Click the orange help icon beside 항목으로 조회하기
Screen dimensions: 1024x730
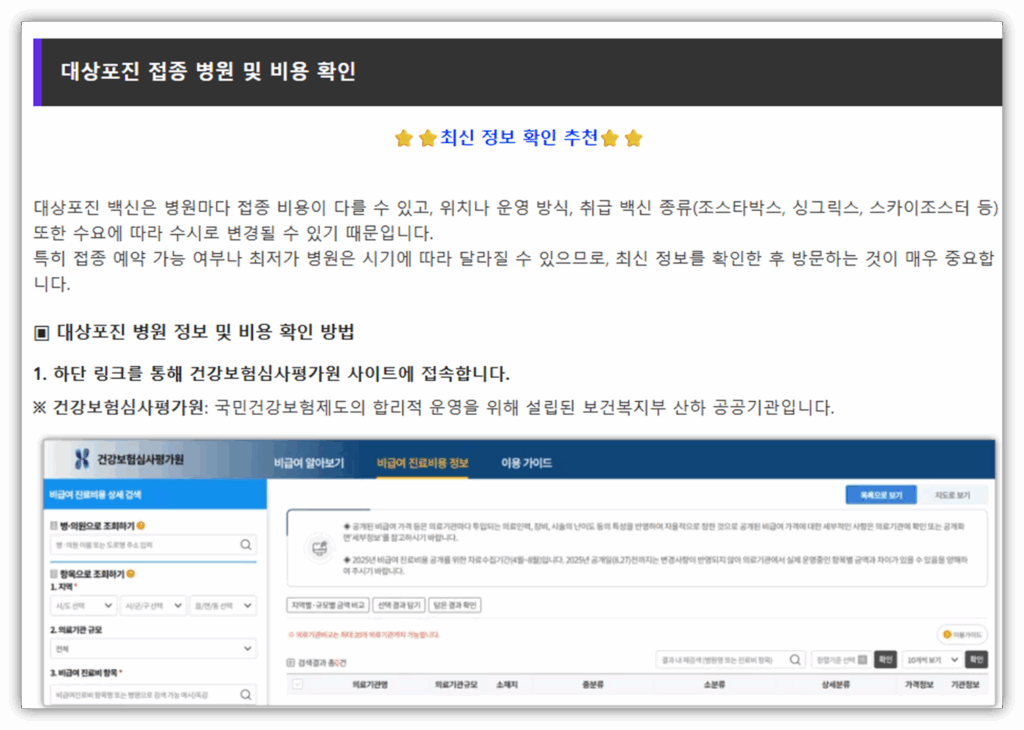coord(131,574)
